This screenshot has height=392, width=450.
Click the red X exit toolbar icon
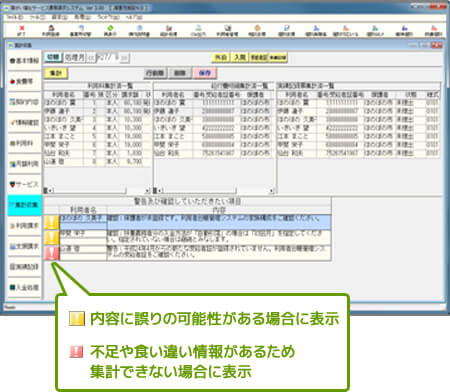22,30
